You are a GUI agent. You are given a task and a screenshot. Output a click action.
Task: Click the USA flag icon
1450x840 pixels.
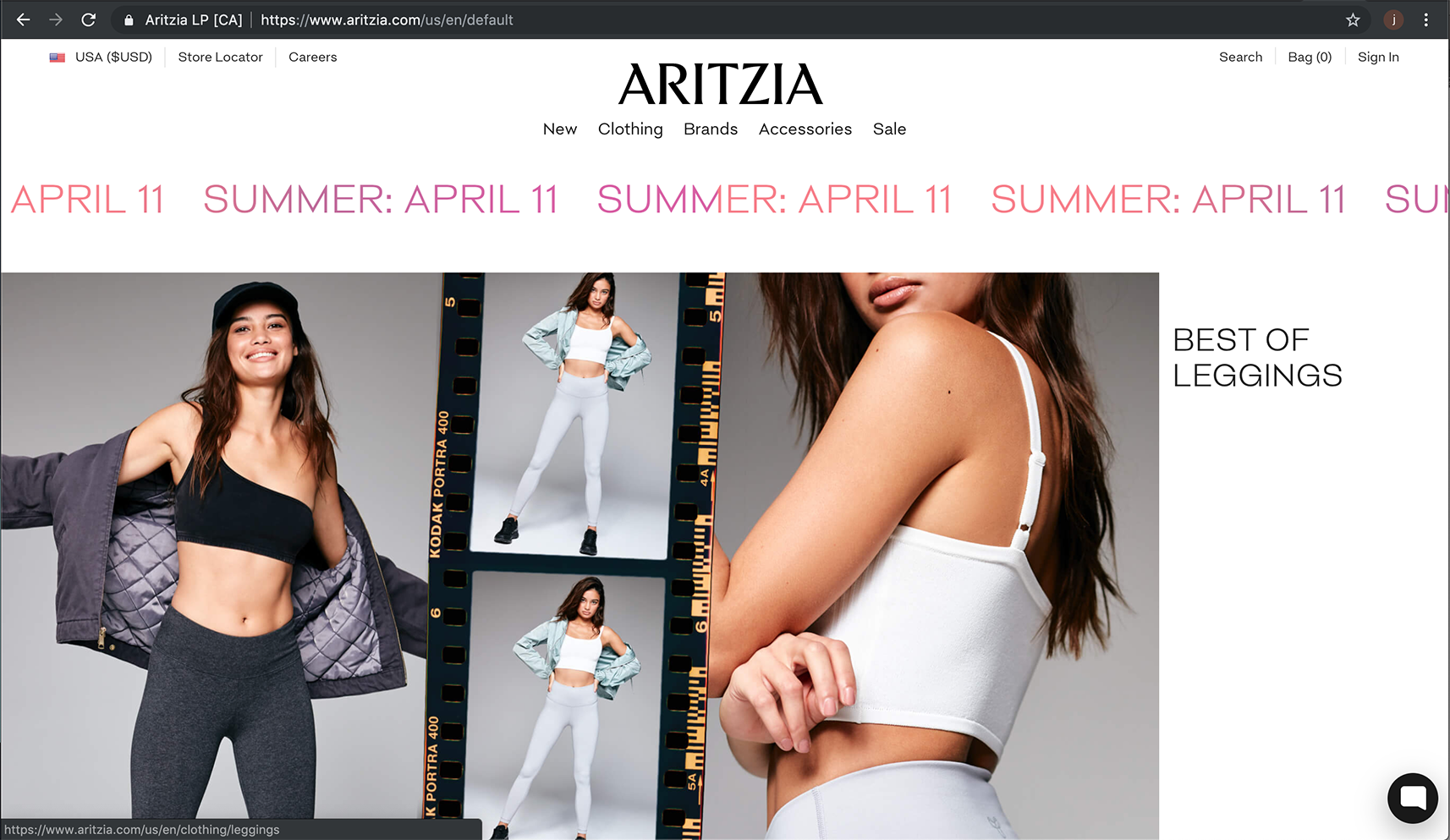(x=58, y=58)
